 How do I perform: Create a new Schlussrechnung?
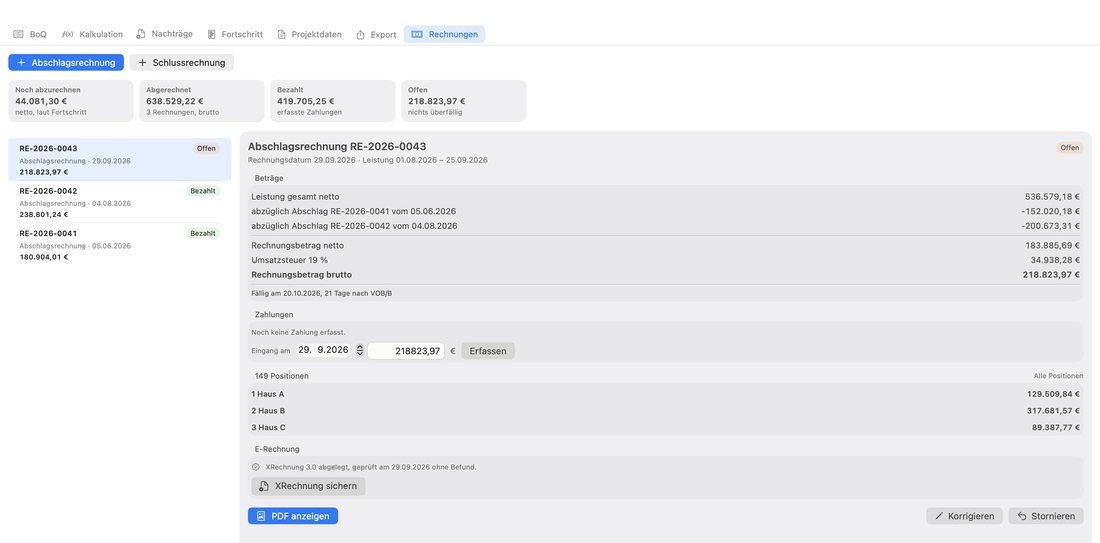click(x=182, y=62)
